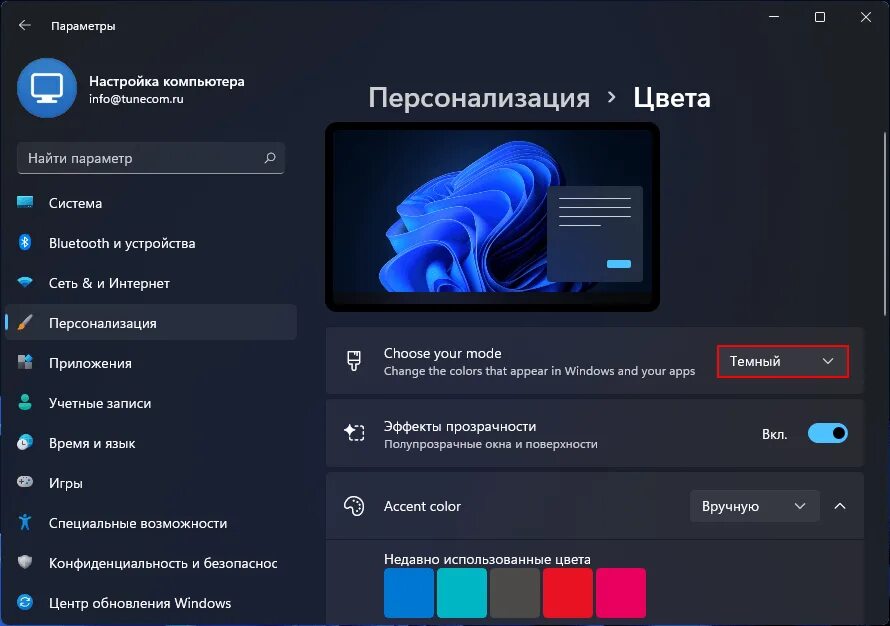Click the user profile avatar icon
This screenshot has width=890, height=626.
[x=47, y=88]
